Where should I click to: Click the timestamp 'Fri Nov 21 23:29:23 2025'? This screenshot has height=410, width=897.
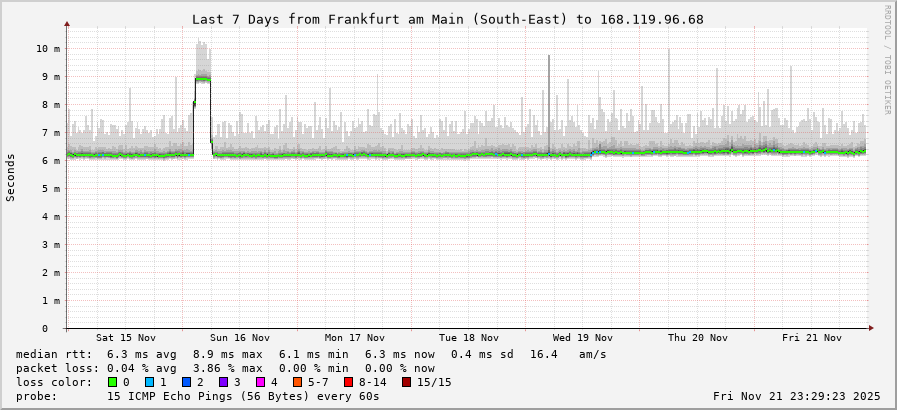pyautogui.click(x=796, y=396)
